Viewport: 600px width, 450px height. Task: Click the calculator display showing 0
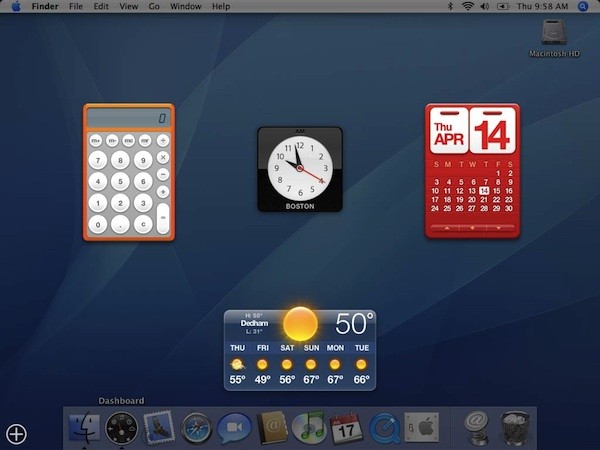point(129,118)
